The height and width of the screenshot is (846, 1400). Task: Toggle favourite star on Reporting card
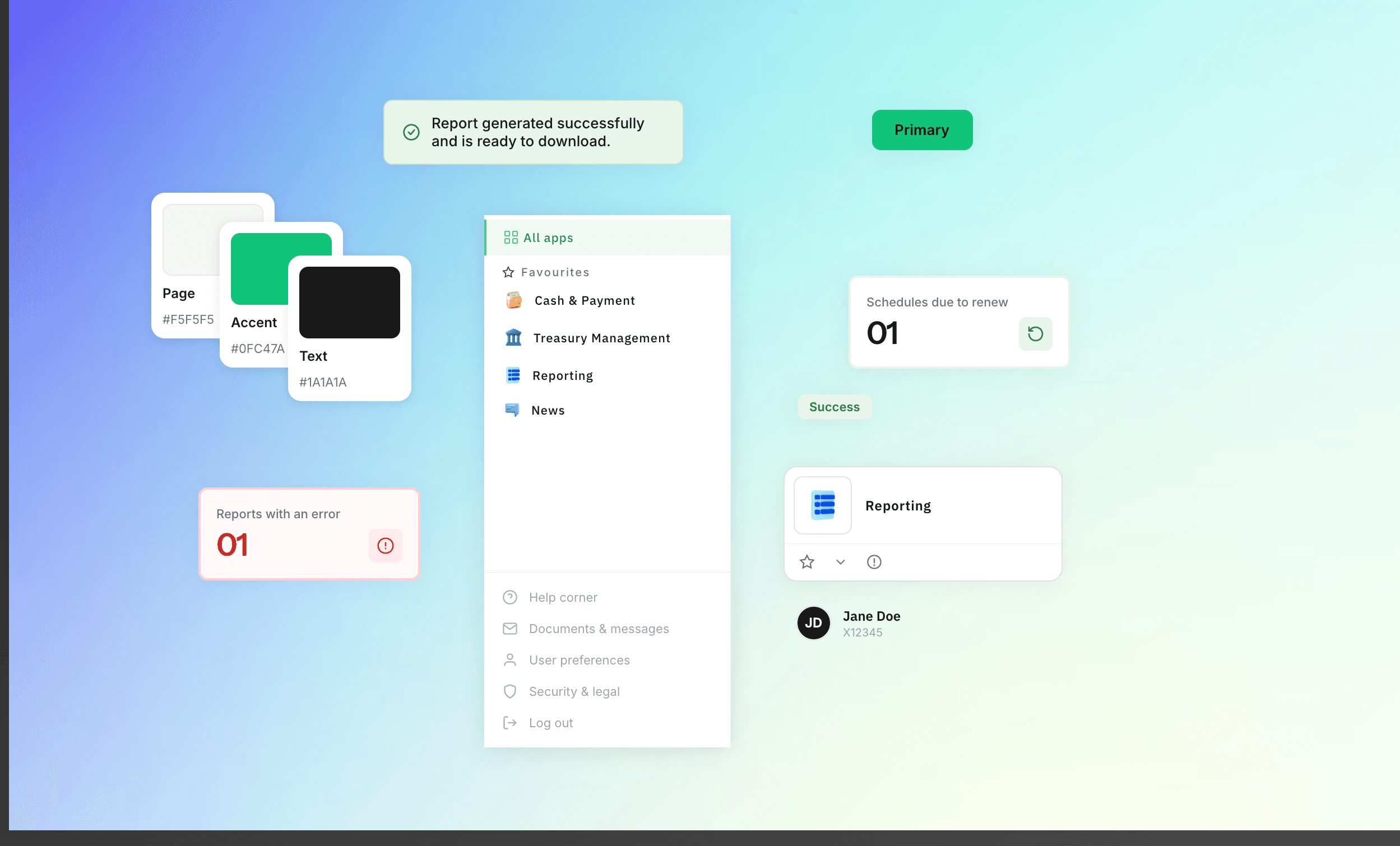807,562
